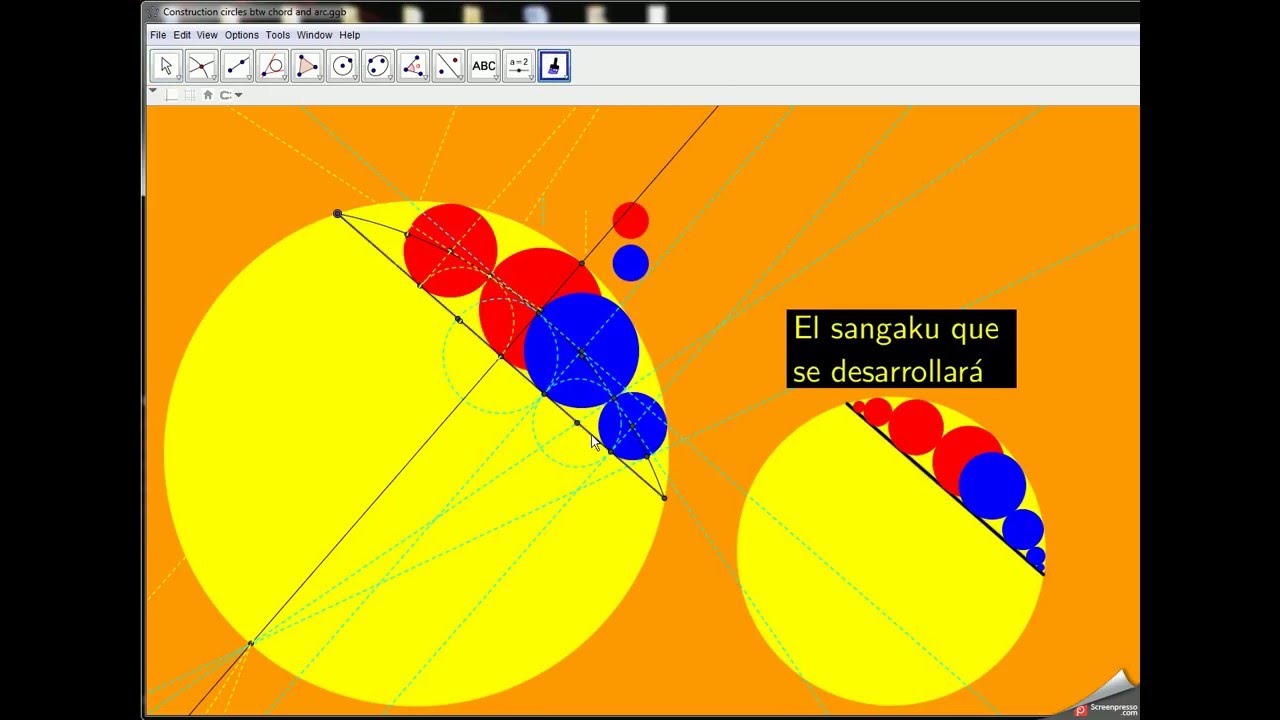Expand the Intersect point tool's submenu arrow
The height and width of the screenshot is (720, 1280).
214,78
